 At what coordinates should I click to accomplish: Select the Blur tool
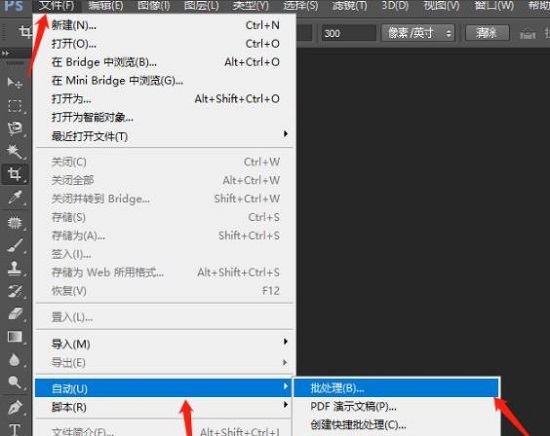pos(15,360)
